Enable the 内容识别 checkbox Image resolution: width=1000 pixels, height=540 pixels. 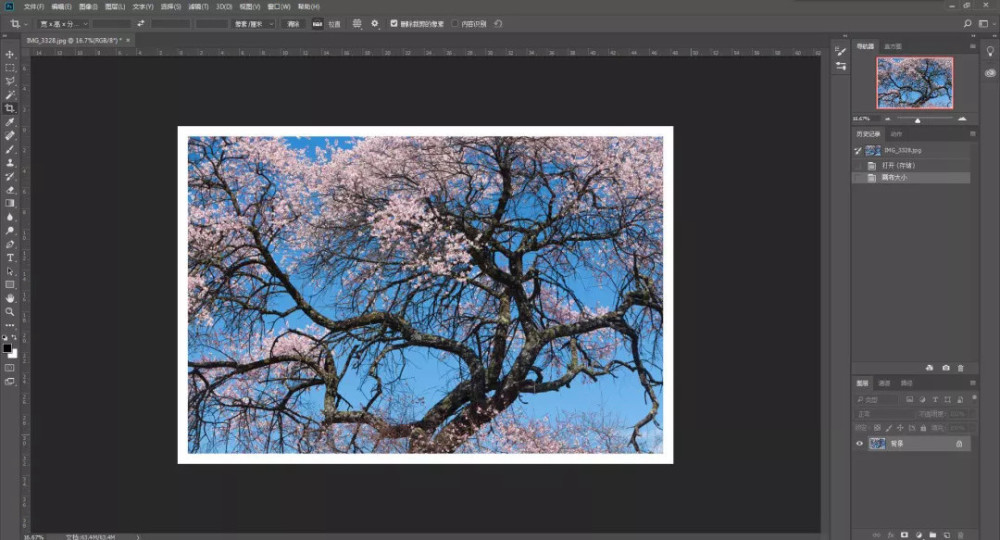(x=455, y=23)
